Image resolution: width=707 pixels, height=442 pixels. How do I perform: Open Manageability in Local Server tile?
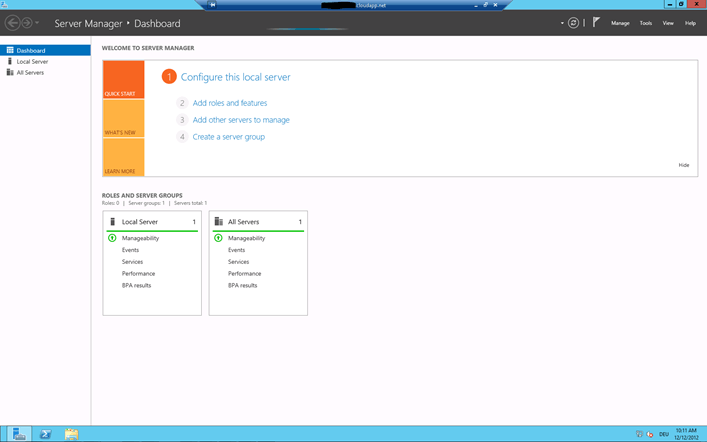140,238
